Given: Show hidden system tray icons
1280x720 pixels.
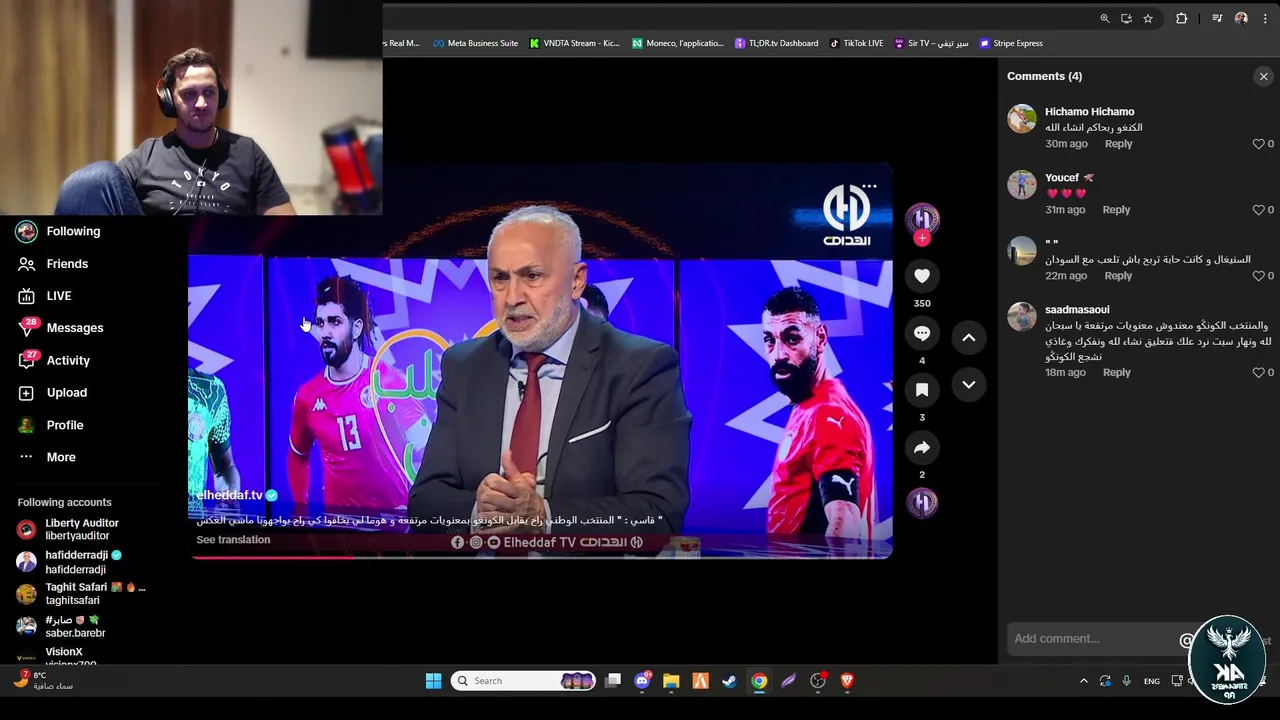Looking at the screenshot, I should (x=1083, y=681).
